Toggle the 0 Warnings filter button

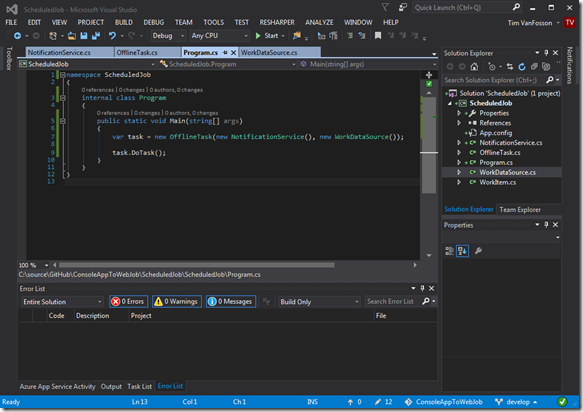point(177,302)
